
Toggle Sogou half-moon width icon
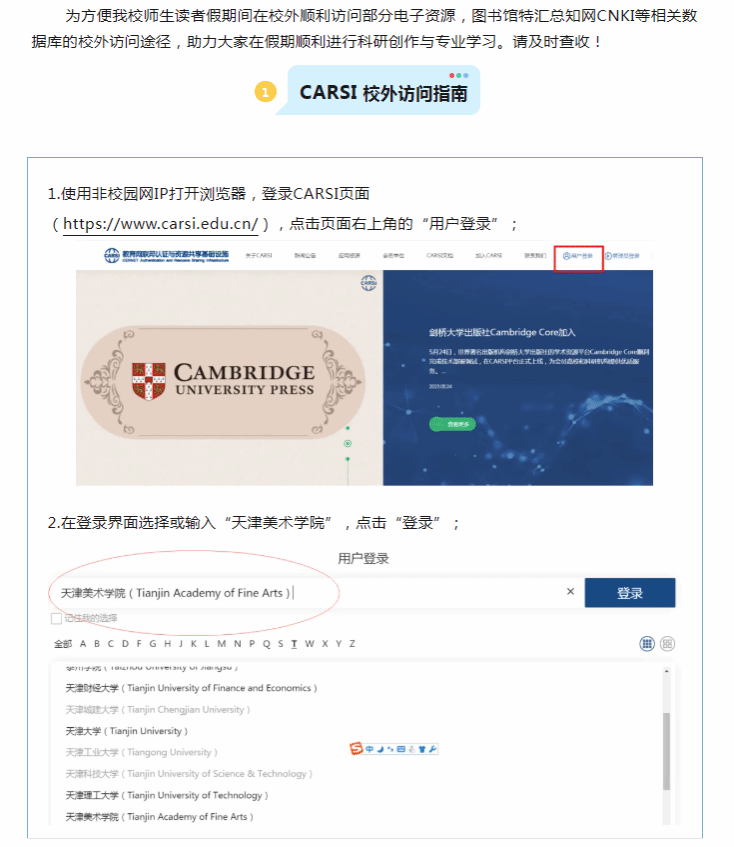pyautogui.click(x=381, y=749)
